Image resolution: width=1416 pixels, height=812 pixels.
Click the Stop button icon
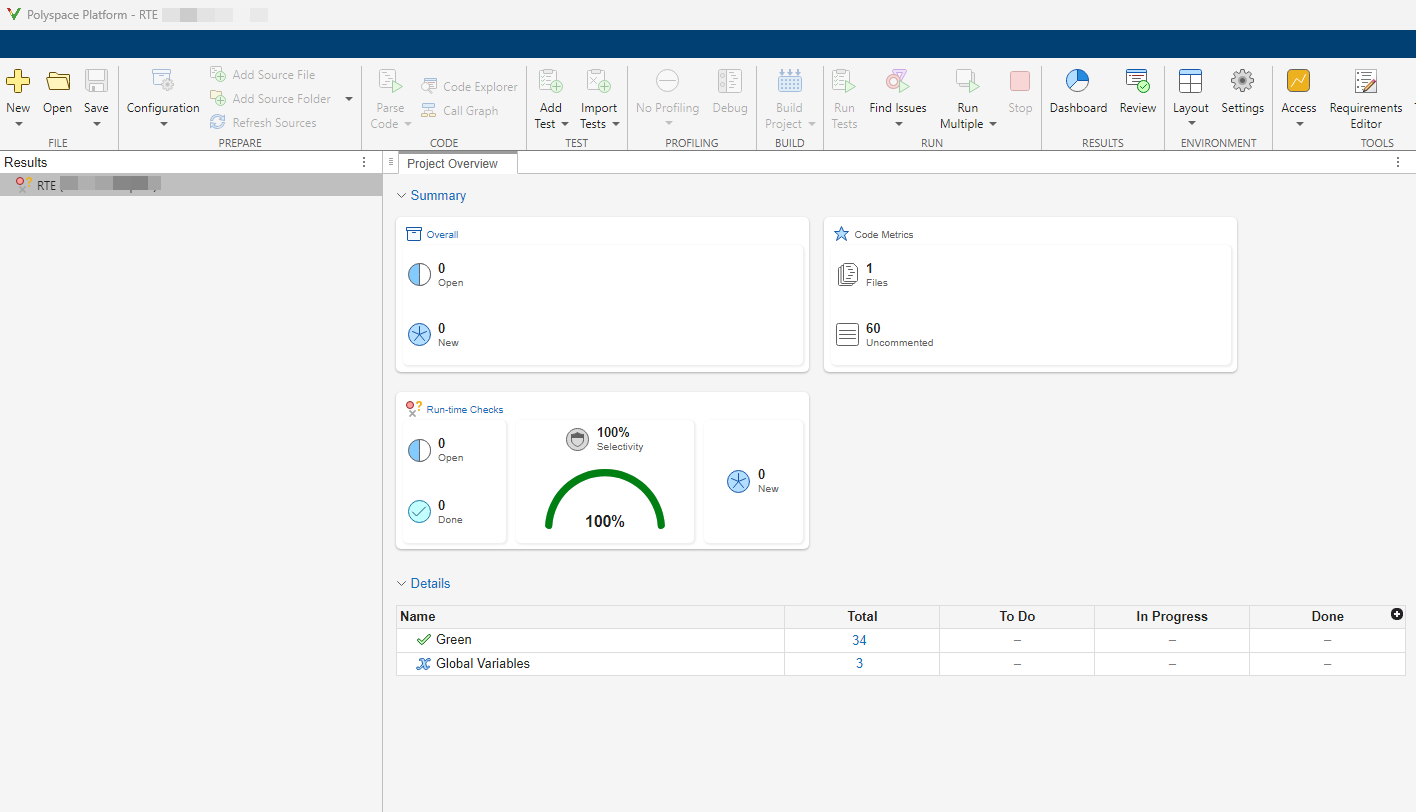tap(1020, 82)
